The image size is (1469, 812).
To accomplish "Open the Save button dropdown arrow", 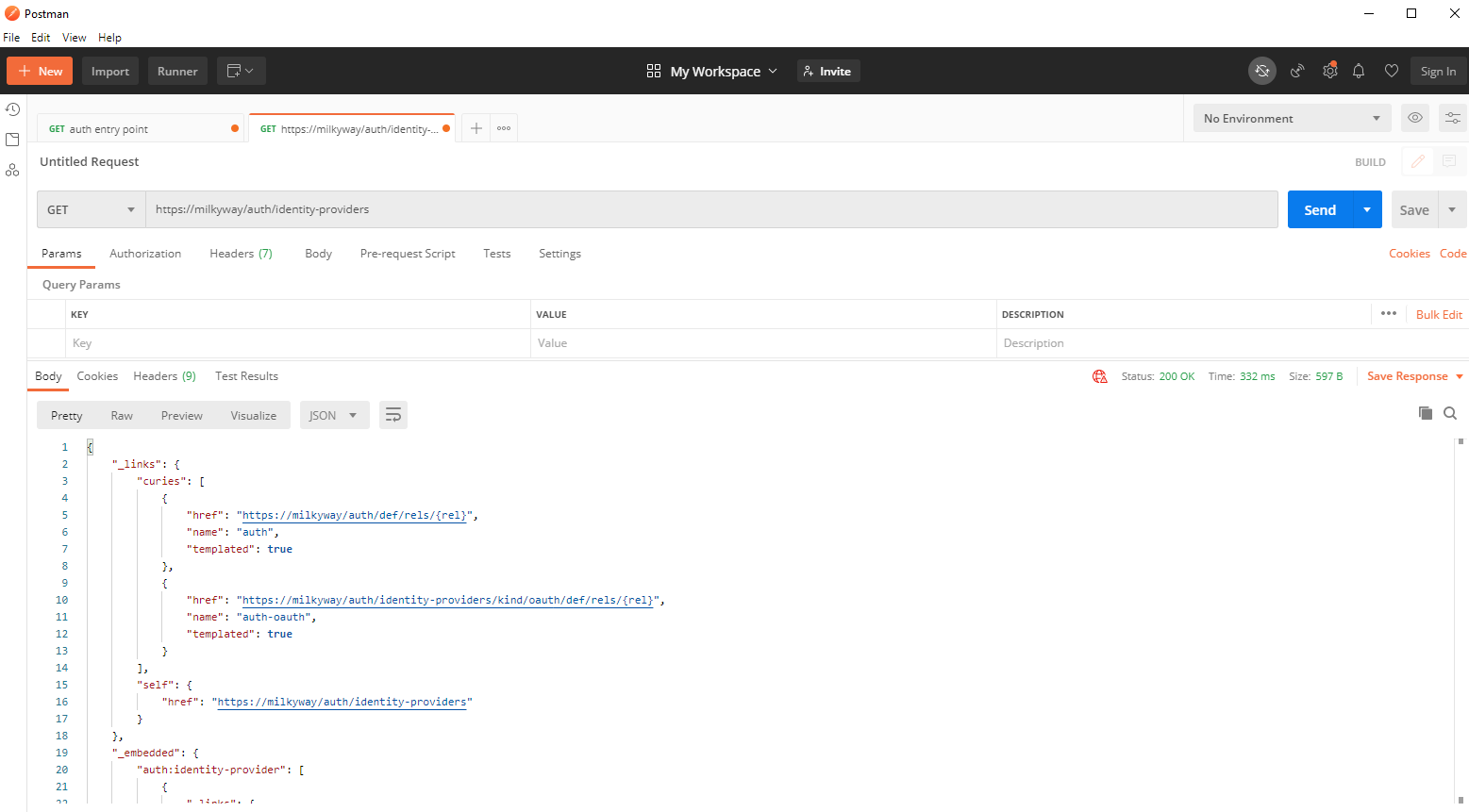I will (x=1452, y=209).
